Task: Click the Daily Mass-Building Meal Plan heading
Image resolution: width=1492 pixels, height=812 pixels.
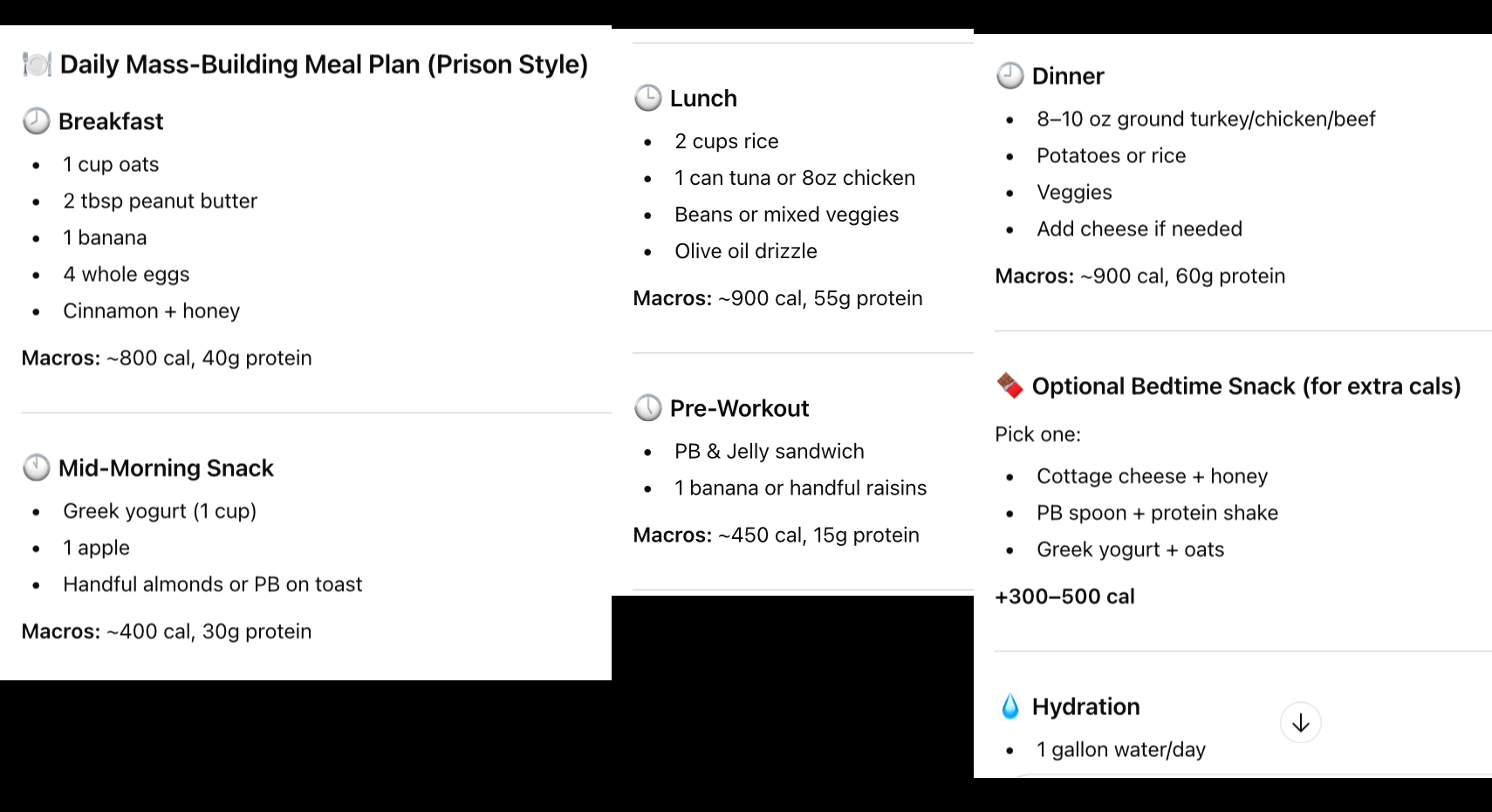Action: [324, 65]
